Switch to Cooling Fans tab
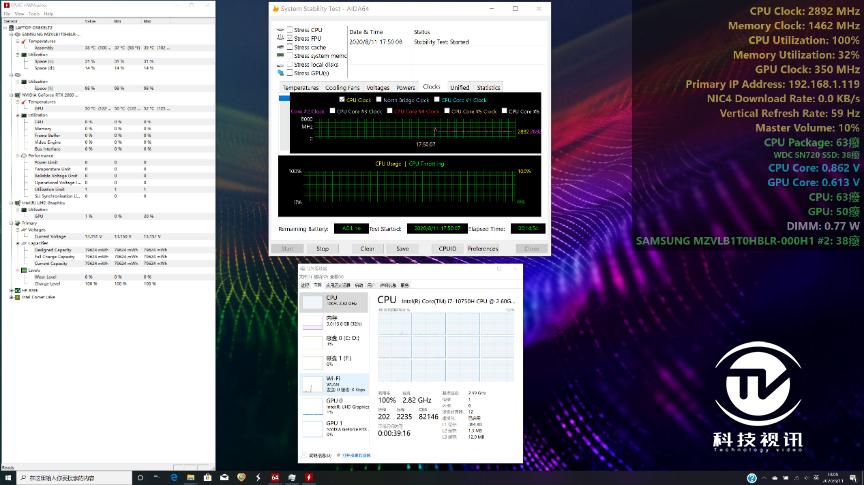Image resolution: width=864 pixels, height=485 pixels. (342, 88)
